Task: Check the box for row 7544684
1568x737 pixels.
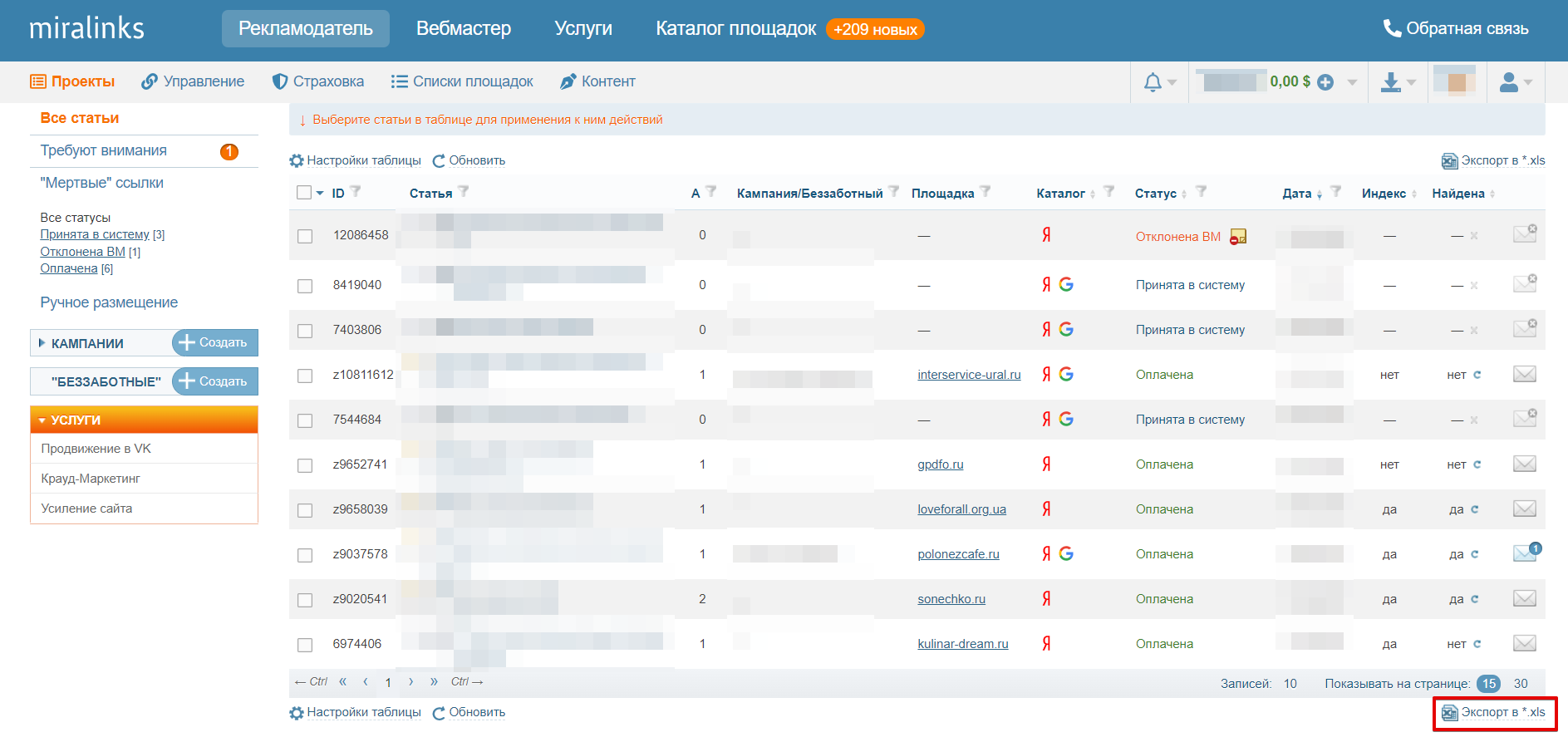Action: 305,421
